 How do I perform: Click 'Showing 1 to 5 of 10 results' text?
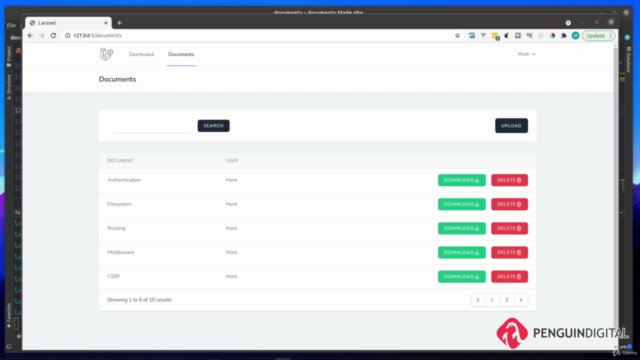140,300
